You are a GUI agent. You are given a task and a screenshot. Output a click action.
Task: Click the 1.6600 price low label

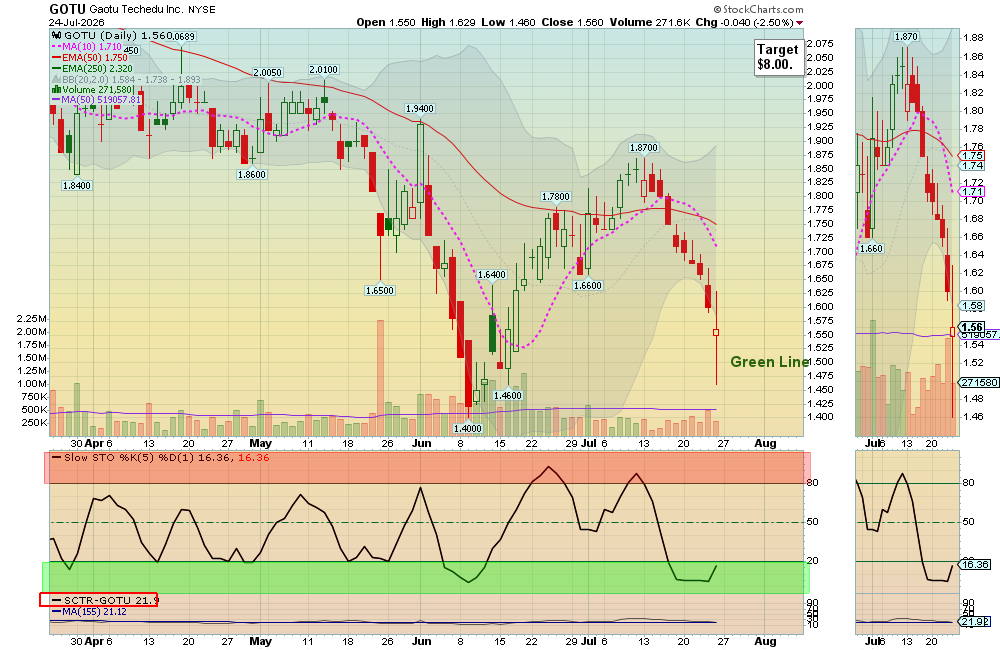587,285
